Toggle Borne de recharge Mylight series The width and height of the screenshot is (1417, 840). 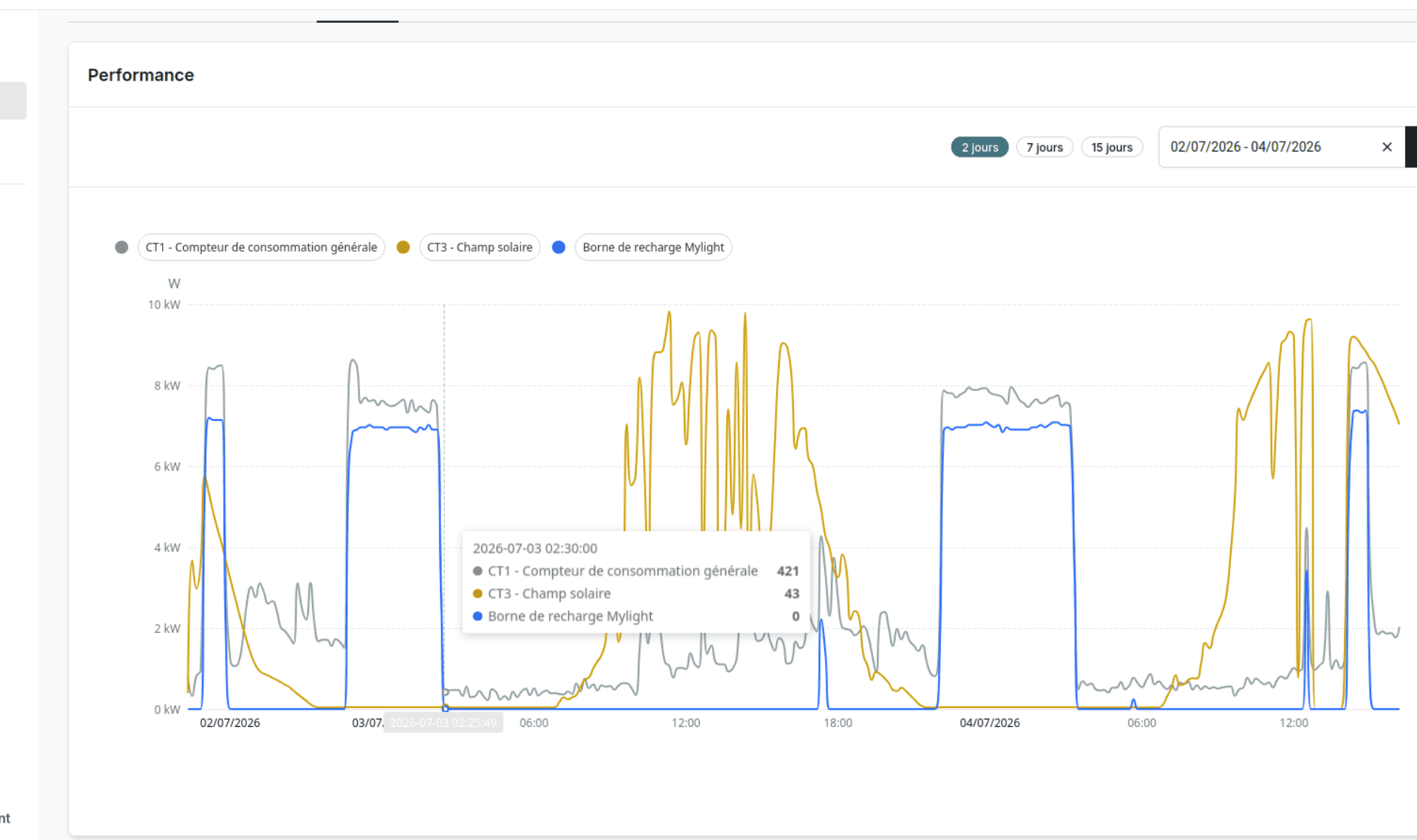tap(653, 247)
